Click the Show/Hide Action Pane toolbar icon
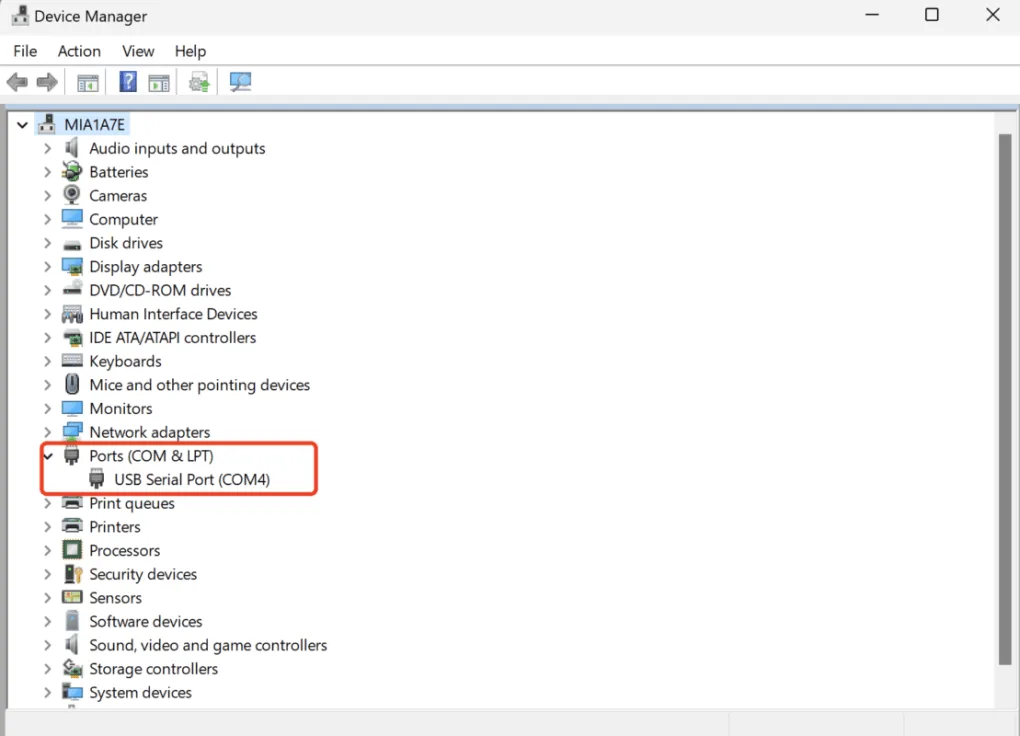This screenshot has width=1020, height=736. (159, 83)
